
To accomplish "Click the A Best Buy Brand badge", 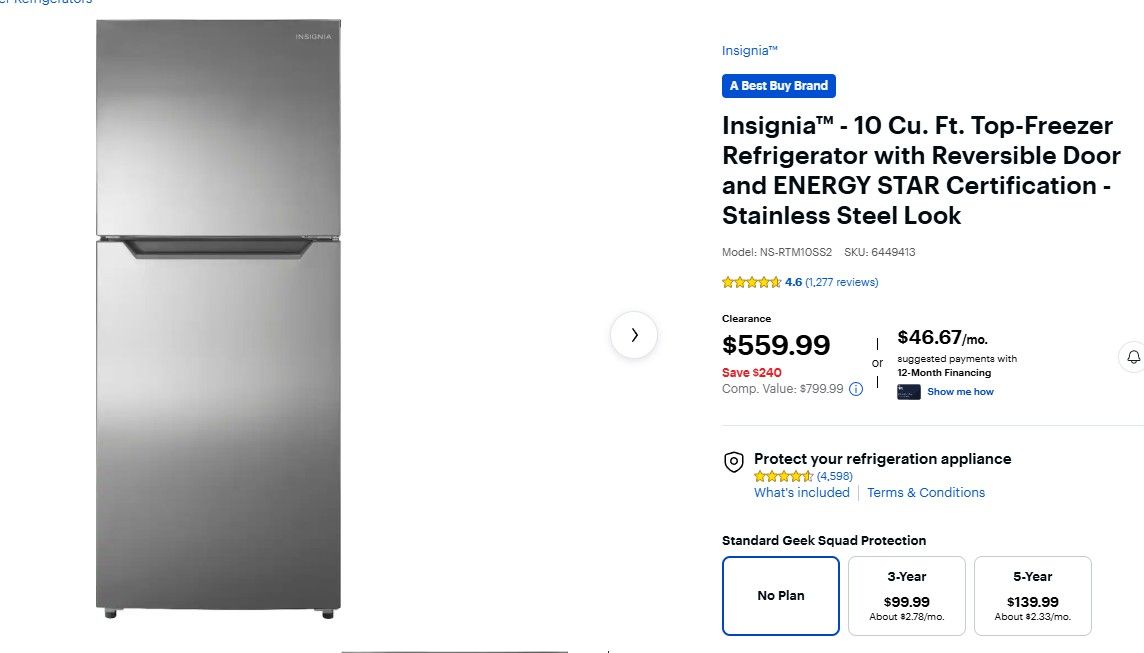I will 779,86.
